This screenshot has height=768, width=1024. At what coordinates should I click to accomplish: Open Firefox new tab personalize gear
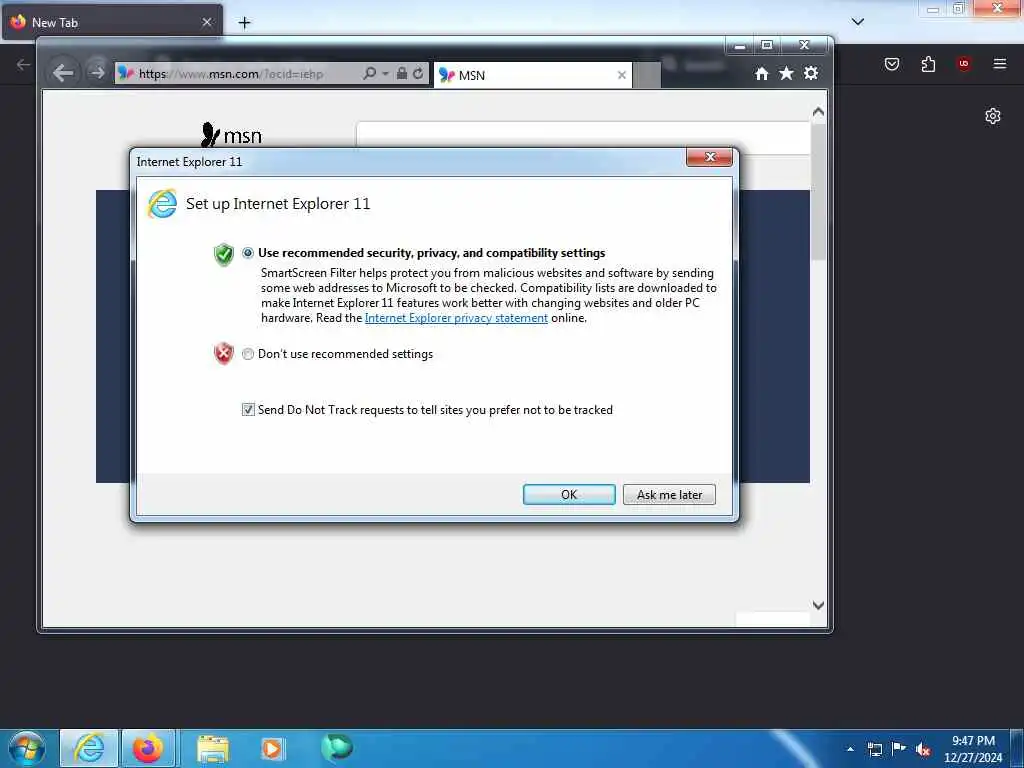pos(993,116)
